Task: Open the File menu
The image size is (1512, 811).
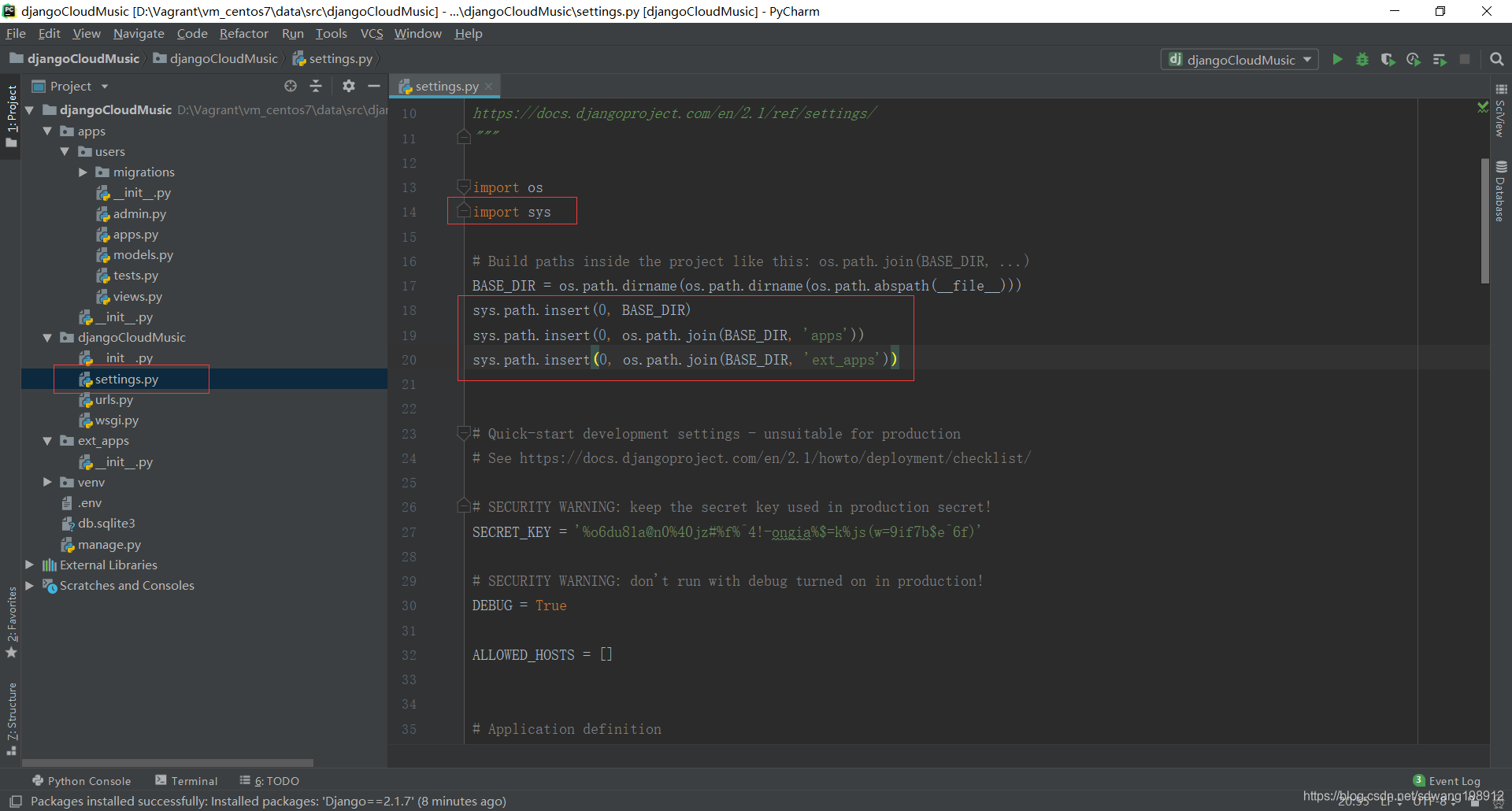Action: coord(16,33)
